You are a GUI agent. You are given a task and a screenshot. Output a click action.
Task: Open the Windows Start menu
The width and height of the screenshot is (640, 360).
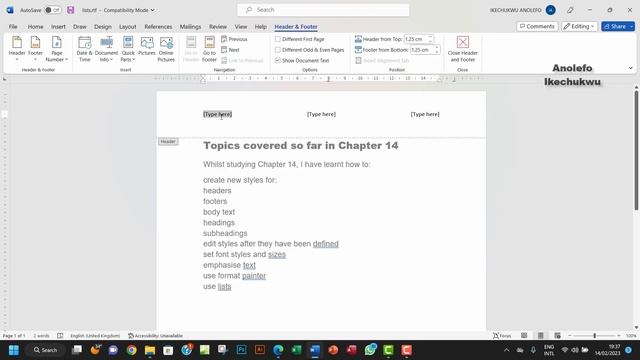point(13,350)
